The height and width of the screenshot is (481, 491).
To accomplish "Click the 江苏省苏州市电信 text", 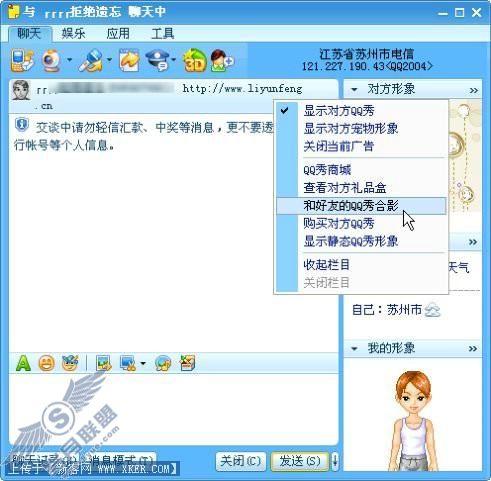I will [x=367, y=54].
